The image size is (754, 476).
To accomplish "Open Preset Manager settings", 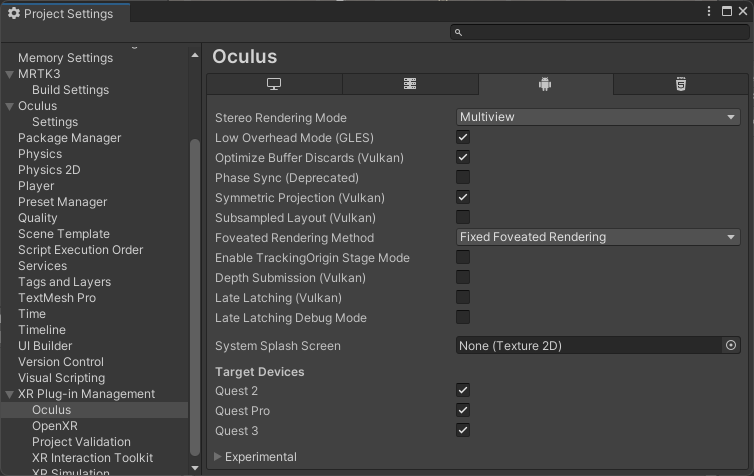I will pyautogui.click(x=63, y=202).
